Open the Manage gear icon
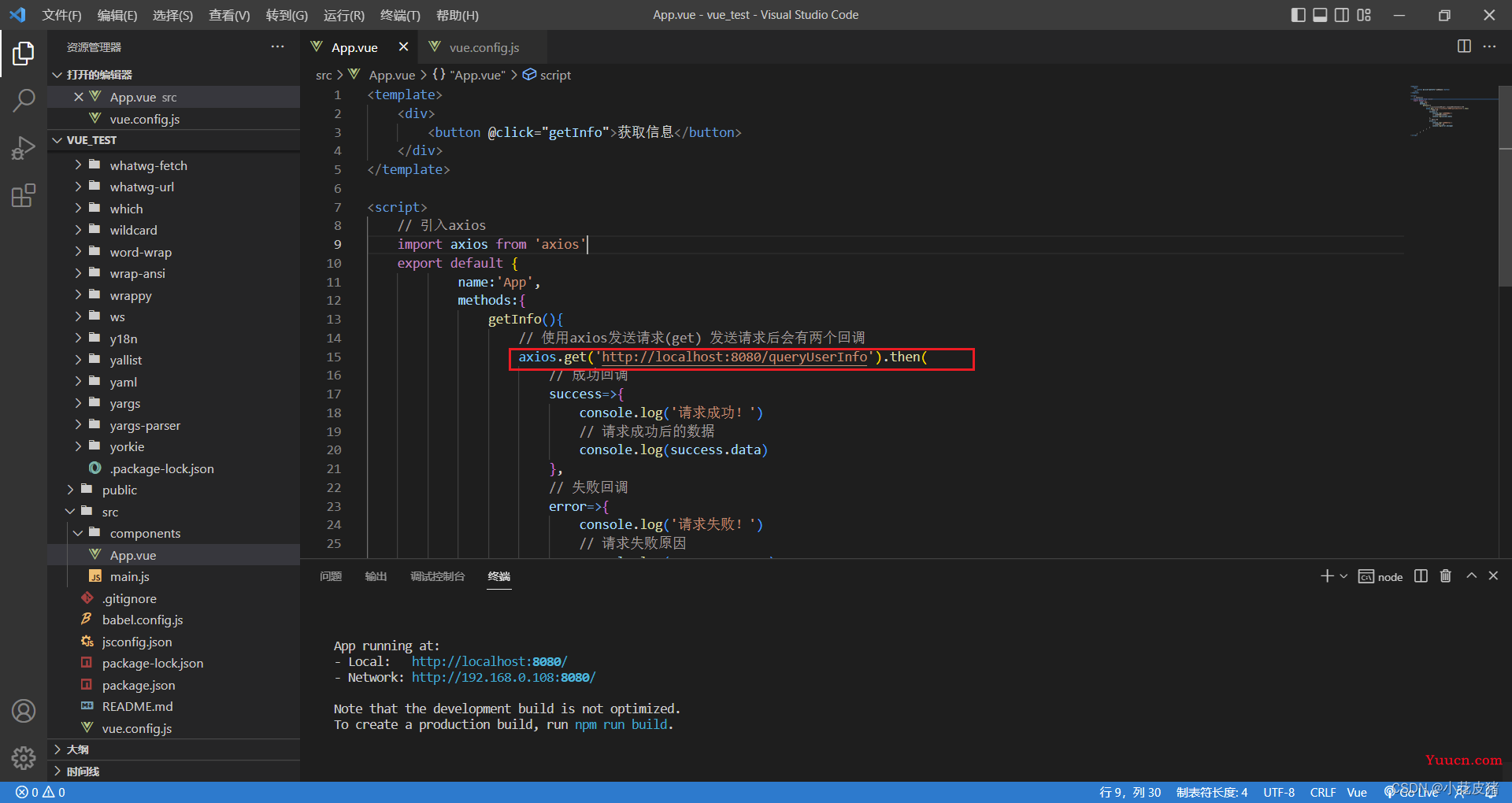This screenshot has height=803, width=1512. click(24, 758)
